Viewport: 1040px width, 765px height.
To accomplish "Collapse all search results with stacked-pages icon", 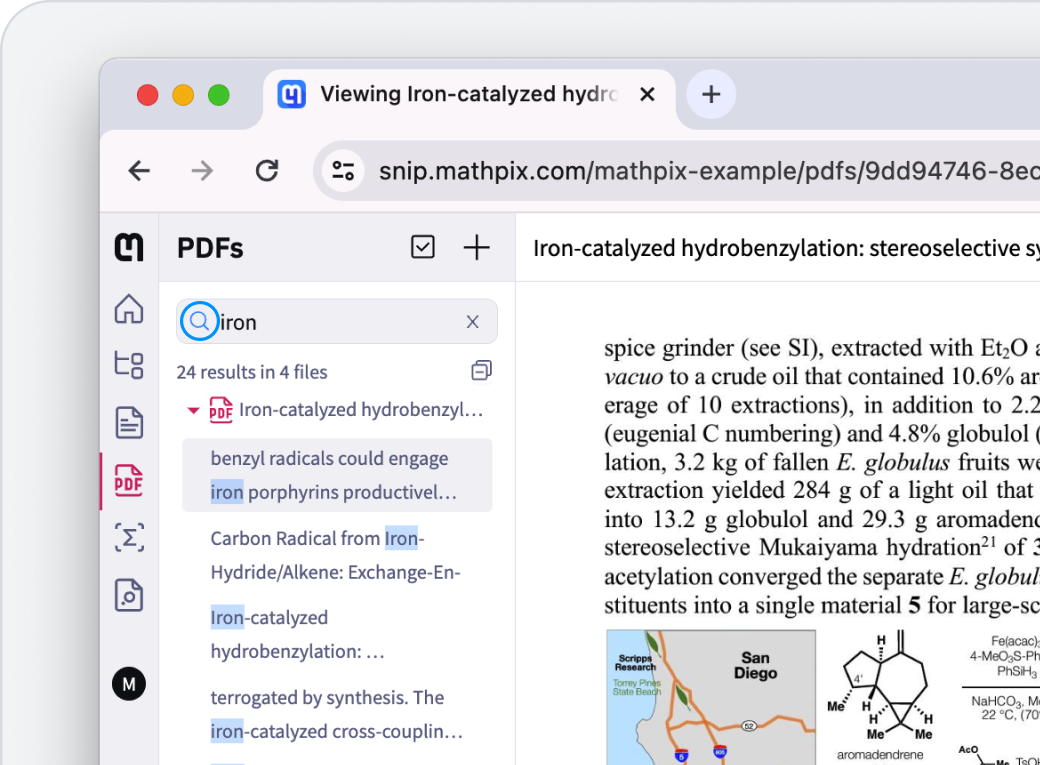I will click(481, 370).
